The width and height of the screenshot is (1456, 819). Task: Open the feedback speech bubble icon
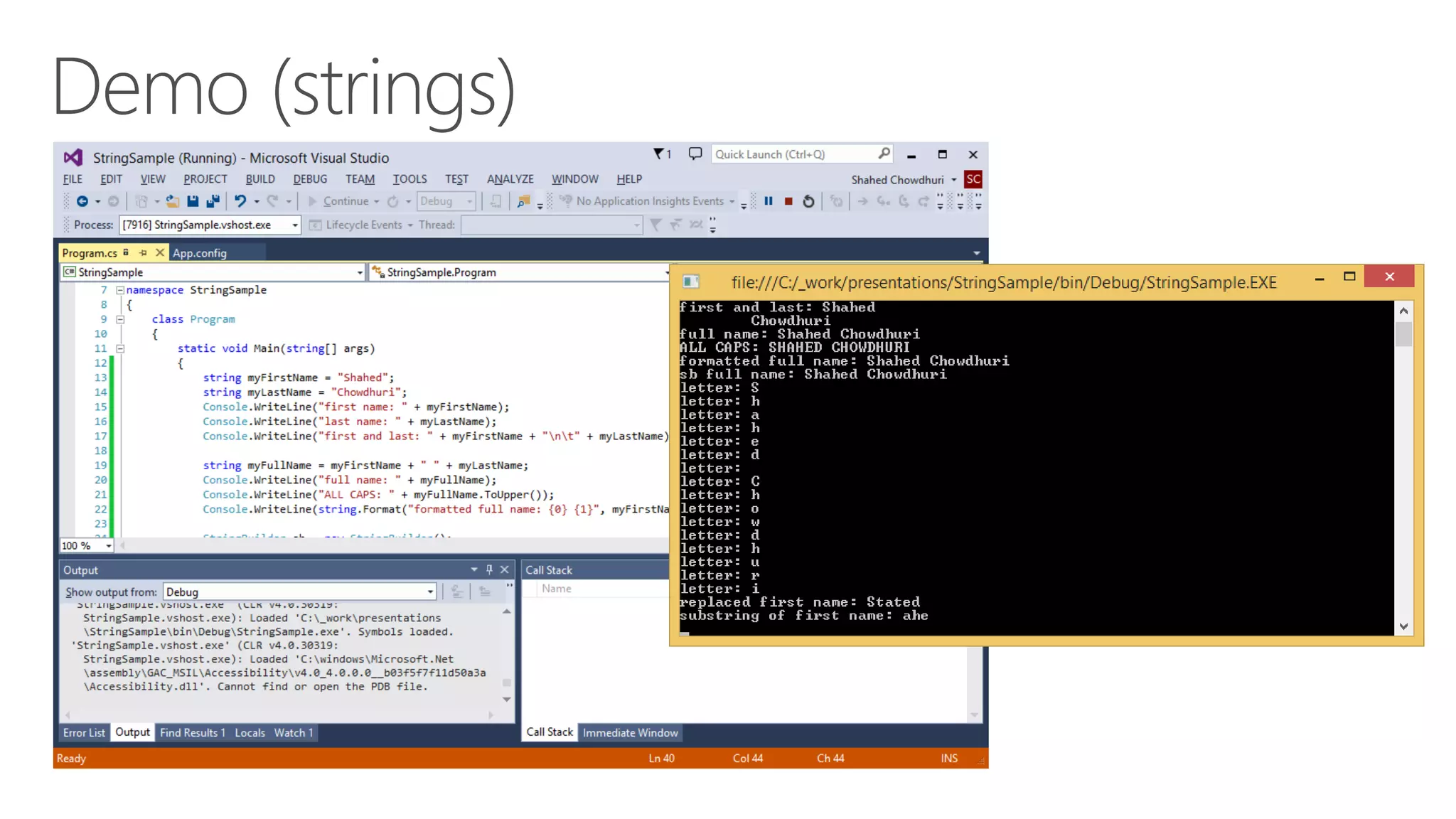coord(695,154)
